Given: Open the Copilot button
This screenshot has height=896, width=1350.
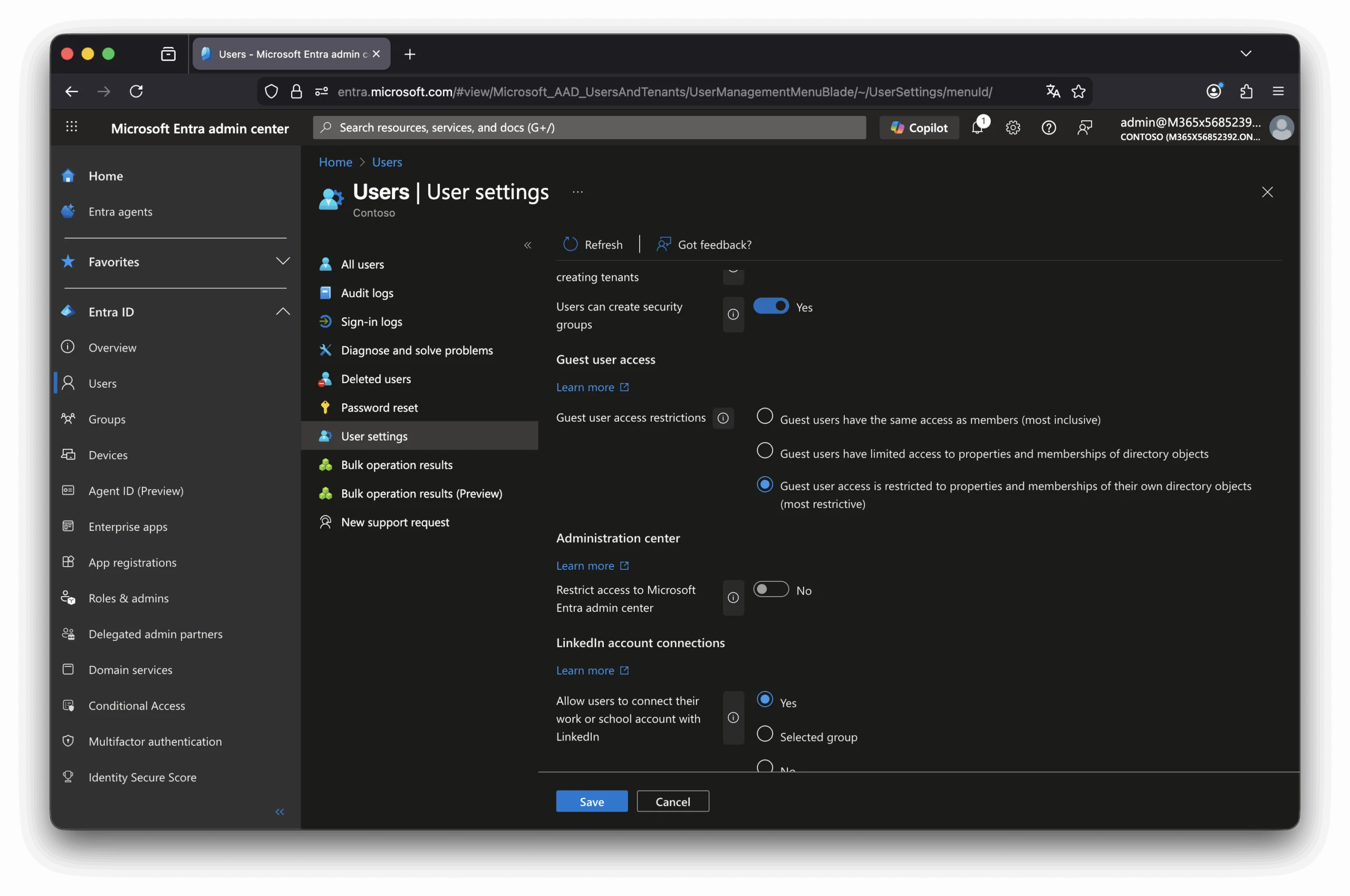Looking at the screenshot, I should click(x=919, y=128).
